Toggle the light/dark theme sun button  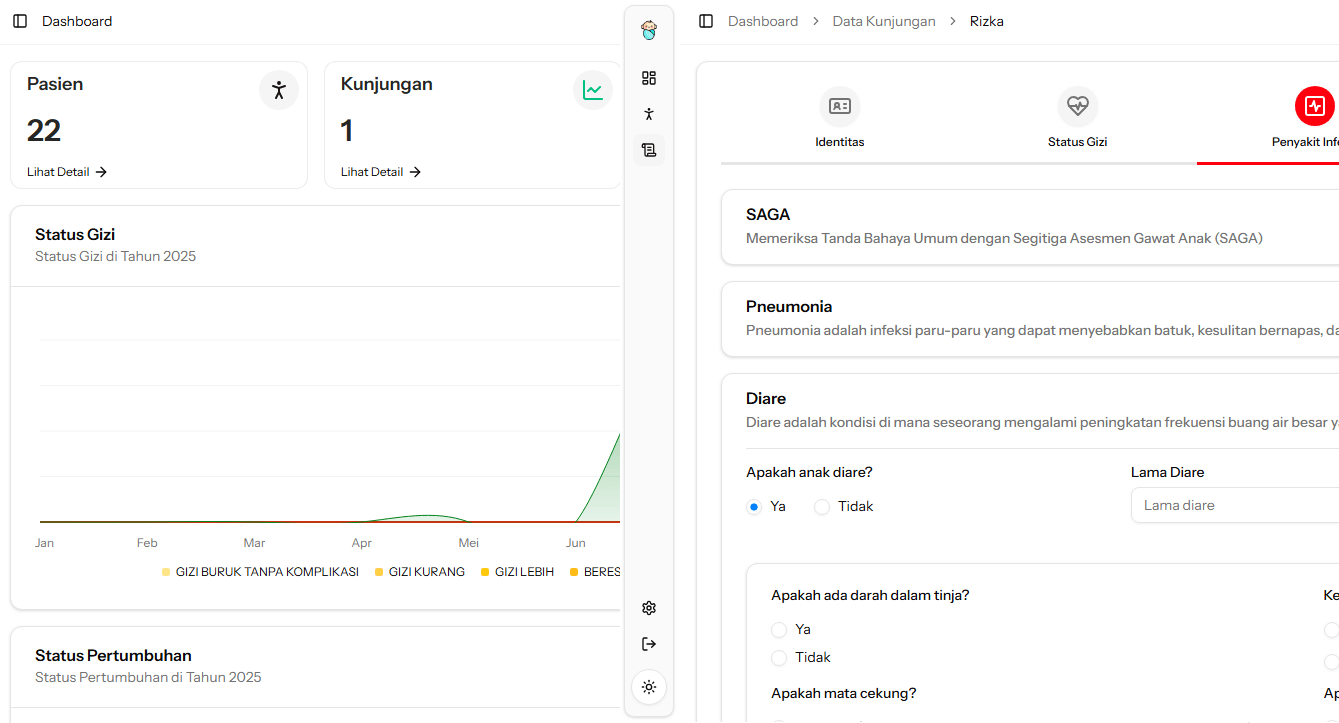(649, 687)
